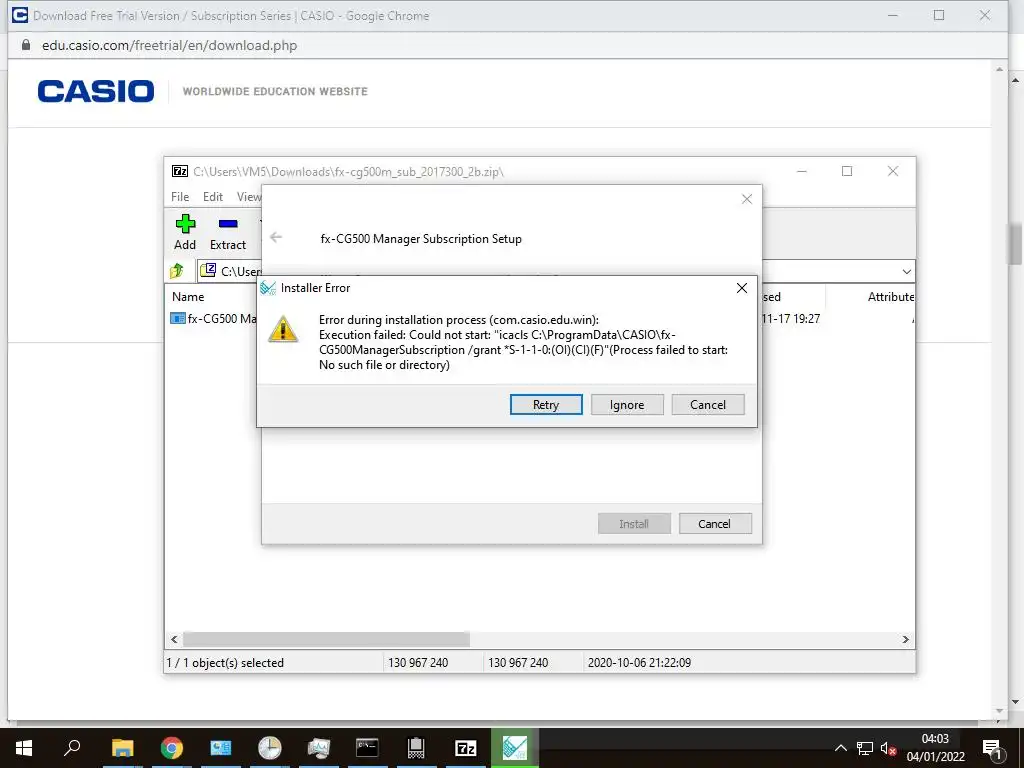1024x768 pixels.
Task: Click the calculator-like app icon in taskbar
Action: [416, 747]
